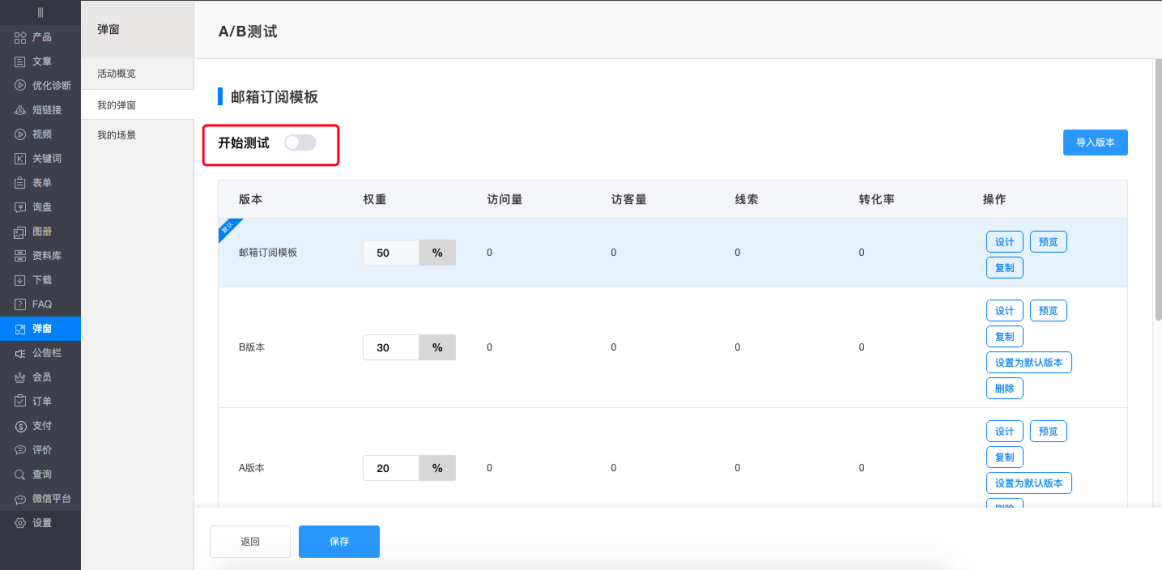
Task: Click the 查询 magnifier icon
Action: tap(20, 474)
